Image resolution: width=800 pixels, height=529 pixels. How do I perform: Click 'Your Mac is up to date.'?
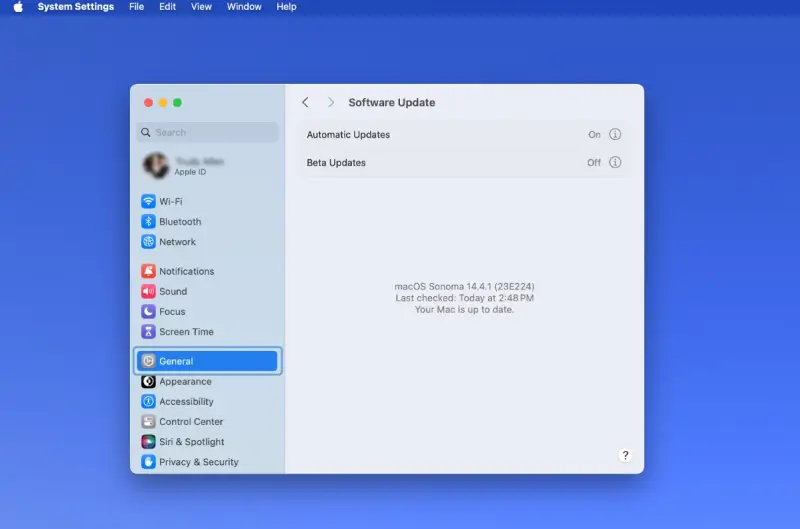(x=464, y=310)
